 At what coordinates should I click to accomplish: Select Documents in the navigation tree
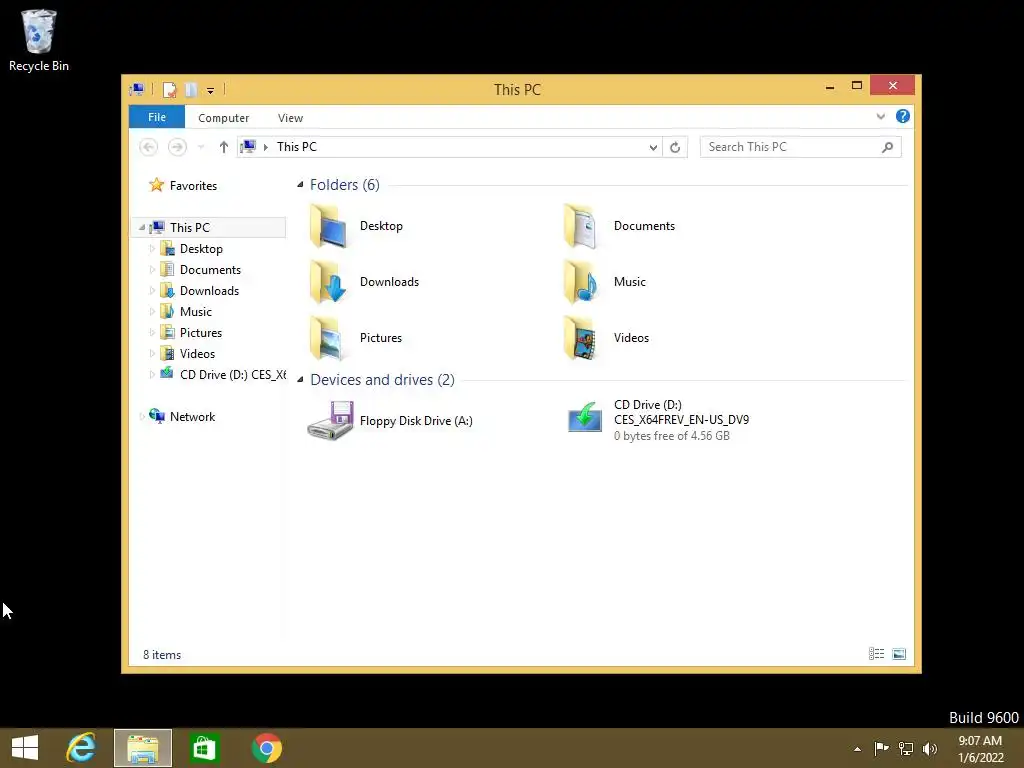(210, 270)
